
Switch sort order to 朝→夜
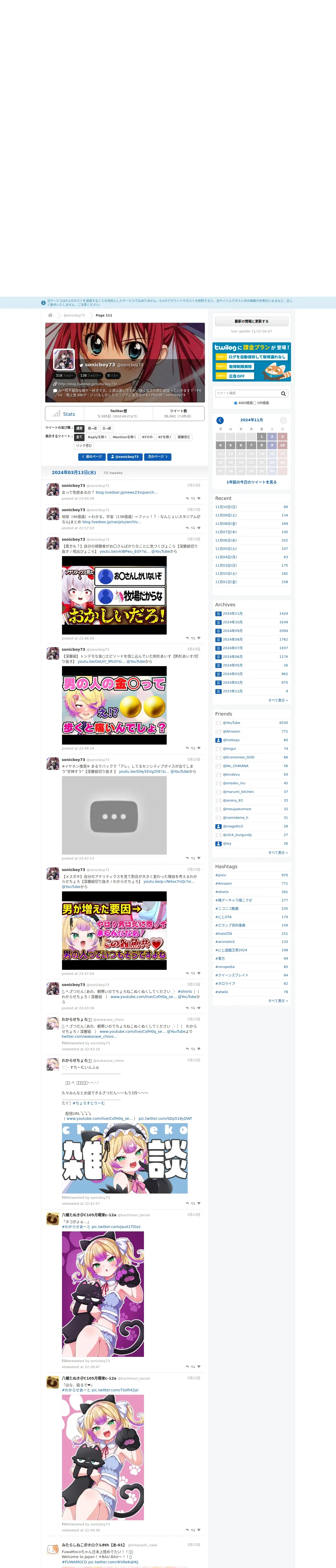[92, 429]
